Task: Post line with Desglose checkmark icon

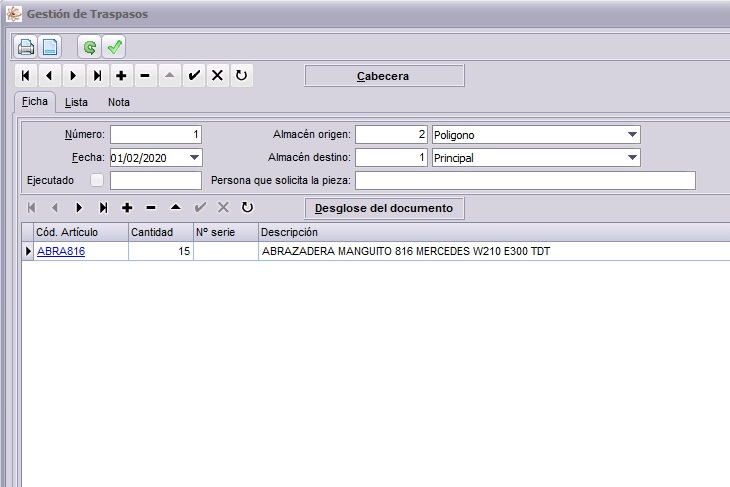Action: coord(200,208)
